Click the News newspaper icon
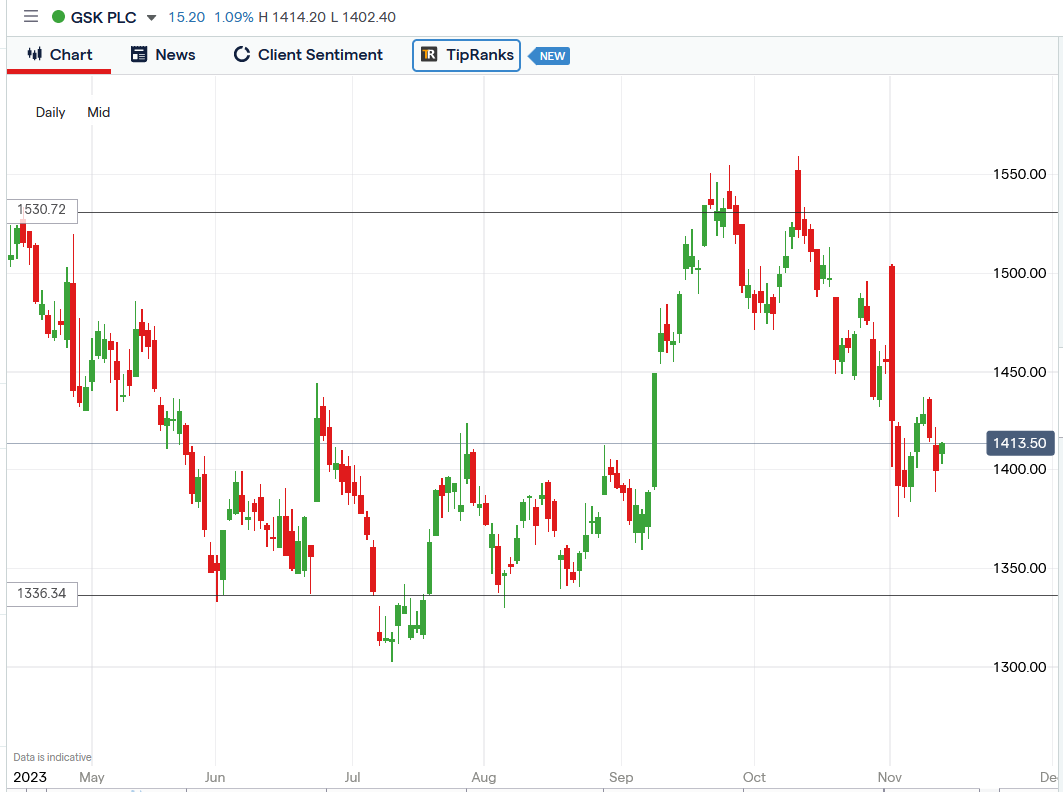This screenshot has height=792, width=1063. point(139,54)
